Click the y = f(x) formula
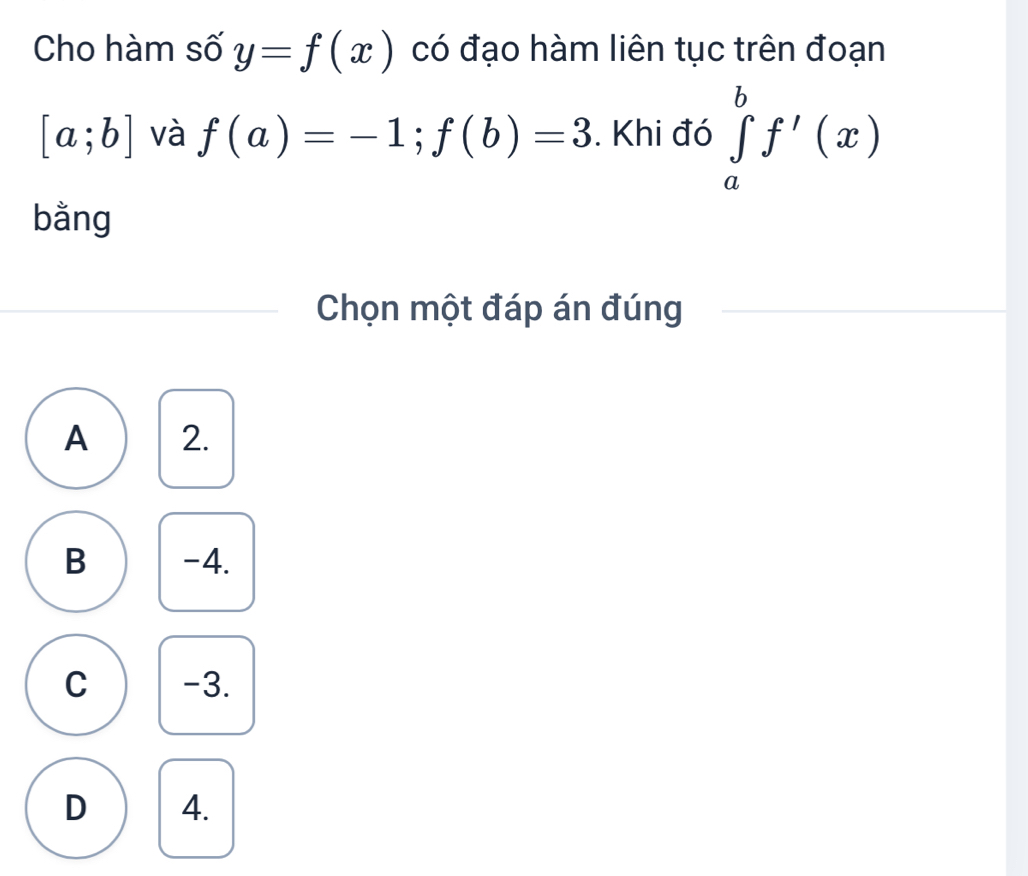 (312, 49)
